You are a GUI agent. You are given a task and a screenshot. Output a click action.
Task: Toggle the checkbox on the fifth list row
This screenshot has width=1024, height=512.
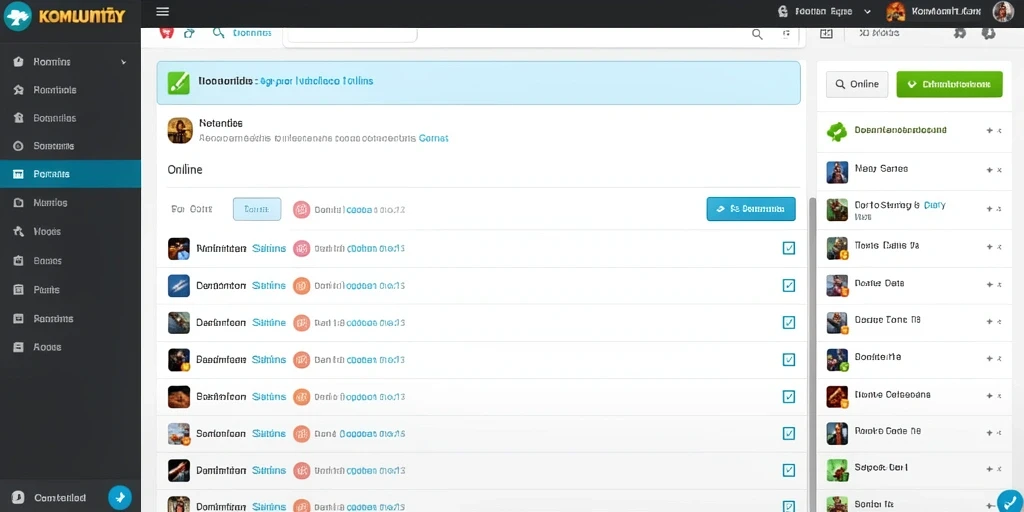[x=789, y=396]
